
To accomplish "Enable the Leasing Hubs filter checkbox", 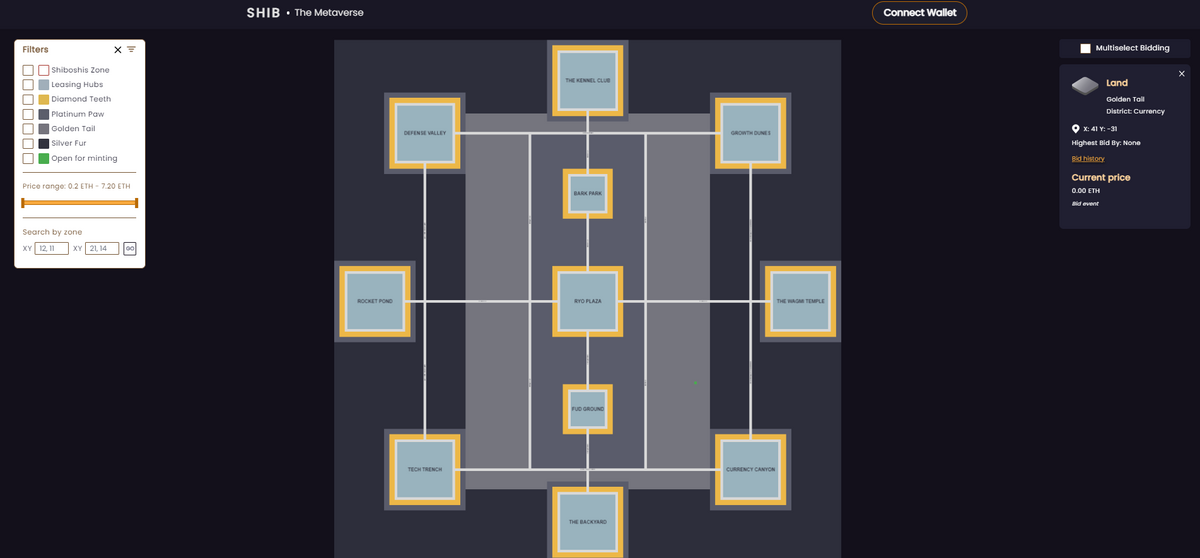I will point(28,85).
